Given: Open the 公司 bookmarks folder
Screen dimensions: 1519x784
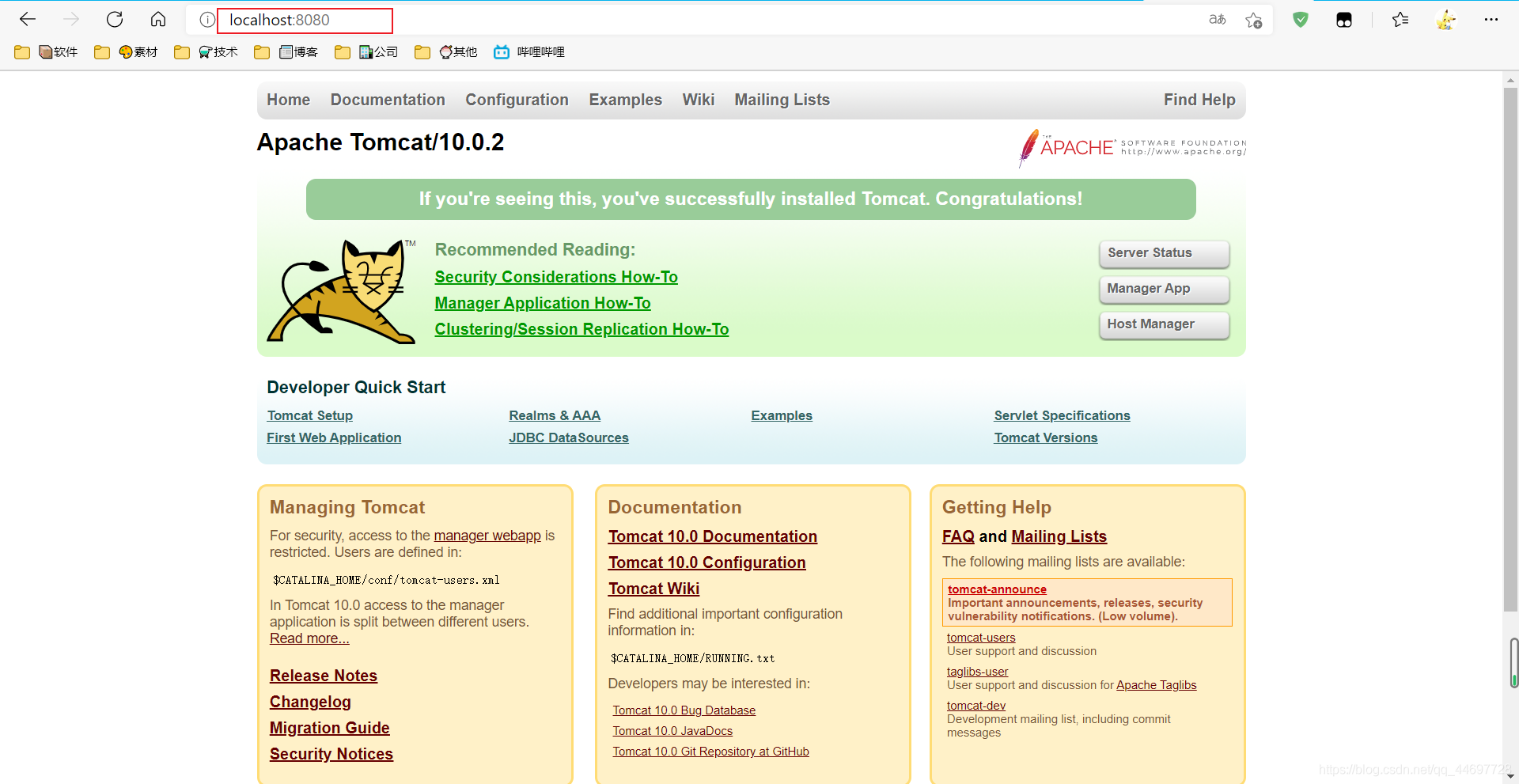Looking at the screenshot, I should point(366,52).
